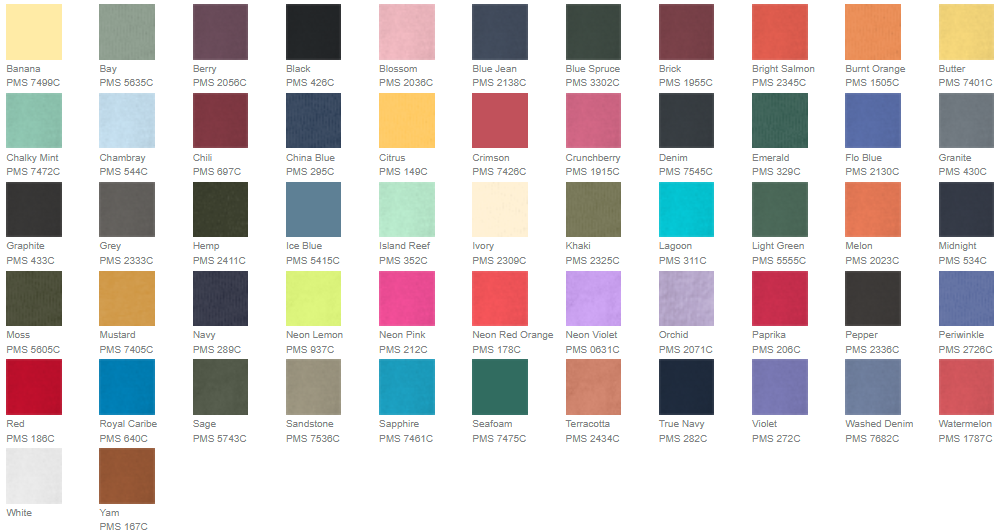This screenshot has width=1001, height=531.
Task: Pick the Bright Salmon swatch
Action: (x=780, y=32)
